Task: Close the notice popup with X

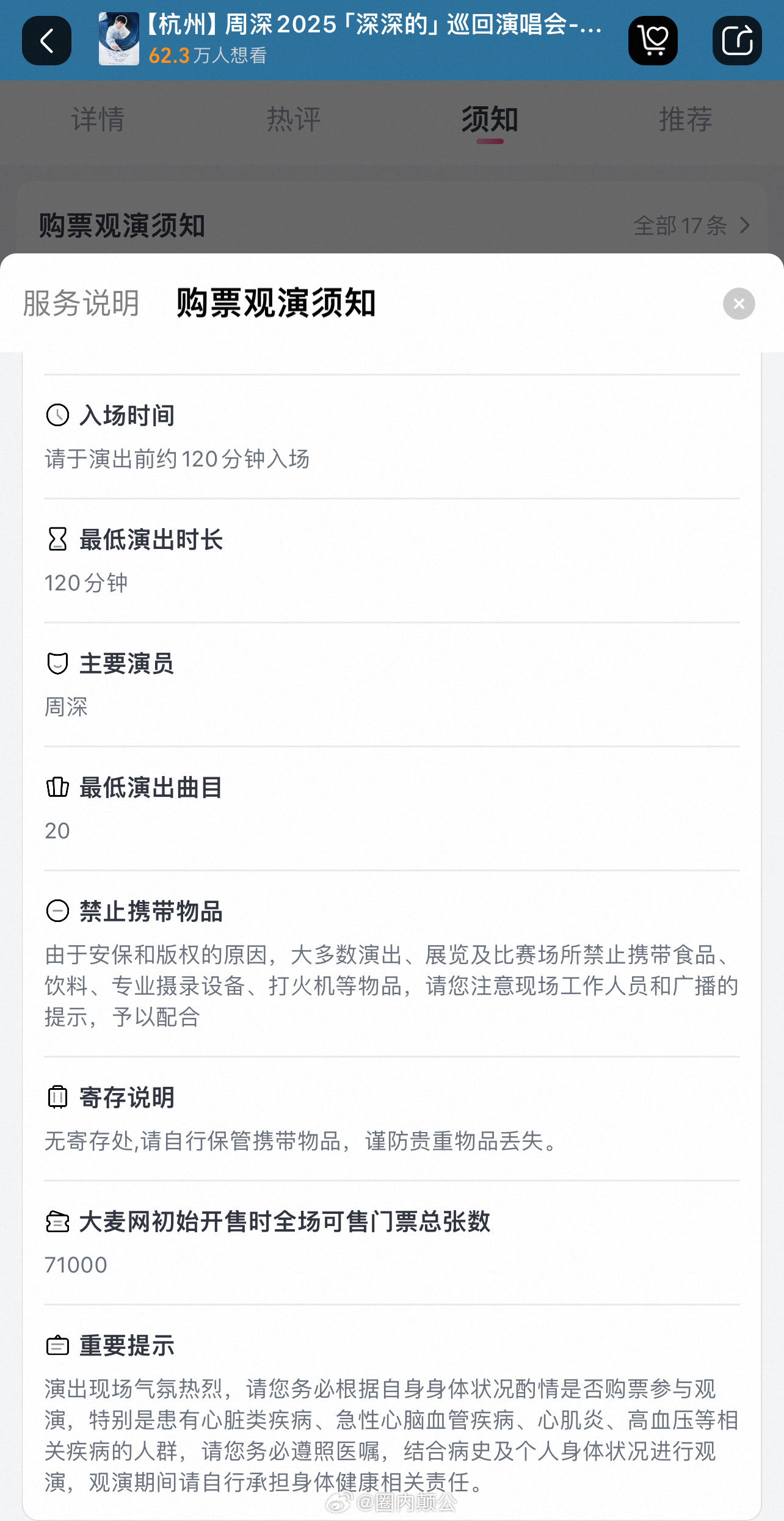Action: [739, 303]
